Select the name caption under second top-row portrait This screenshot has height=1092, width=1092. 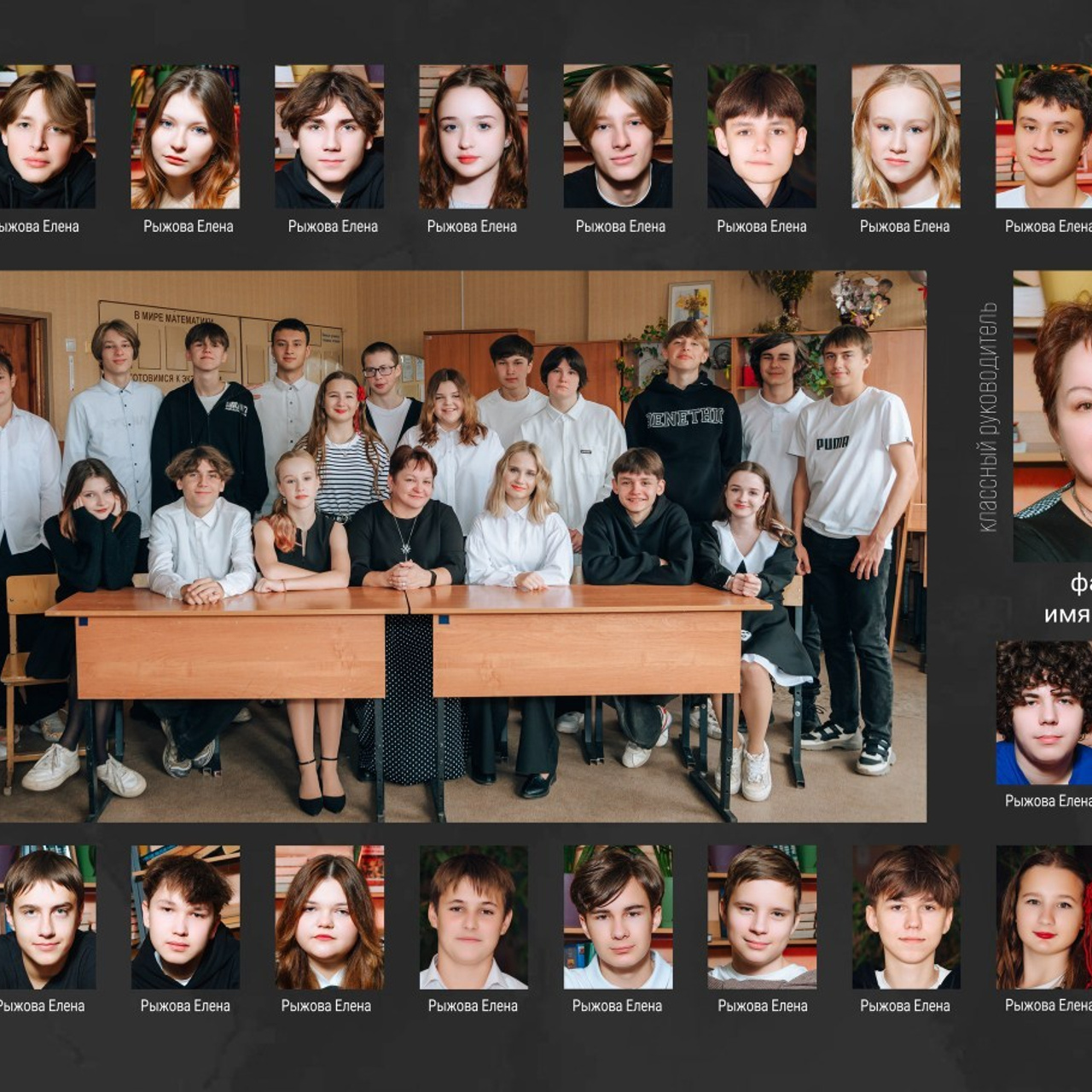pyautogui.click(x=188, y=226)
